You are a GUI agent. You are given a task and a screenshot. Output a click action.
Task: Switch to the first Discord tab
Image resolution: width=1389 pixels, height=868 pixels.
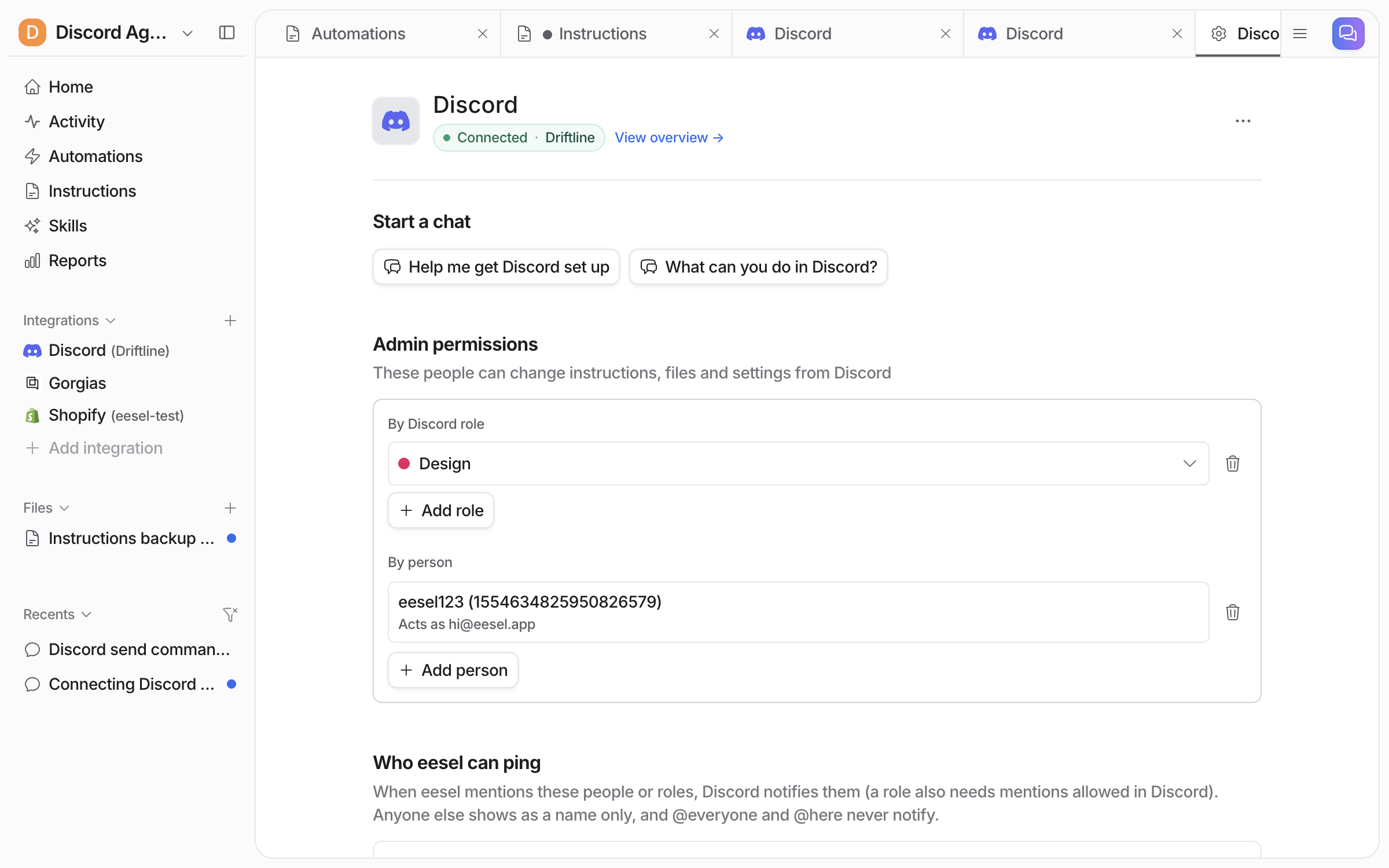point(847,34)
